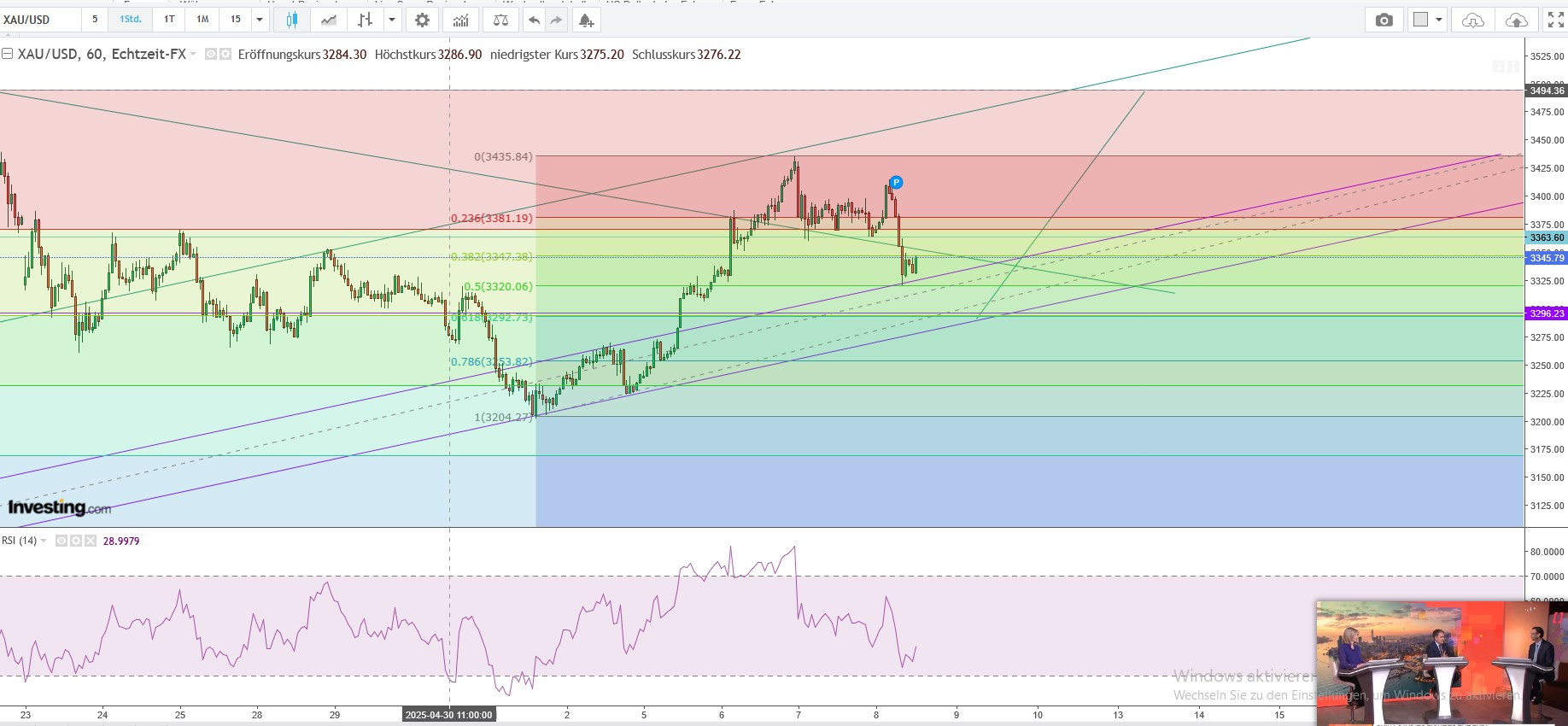Screen dimensions: 1568x726
Task: Click Fibonacci level 0.236(3381.19) label
Action: pyautogui.click(x=492, y=218)
